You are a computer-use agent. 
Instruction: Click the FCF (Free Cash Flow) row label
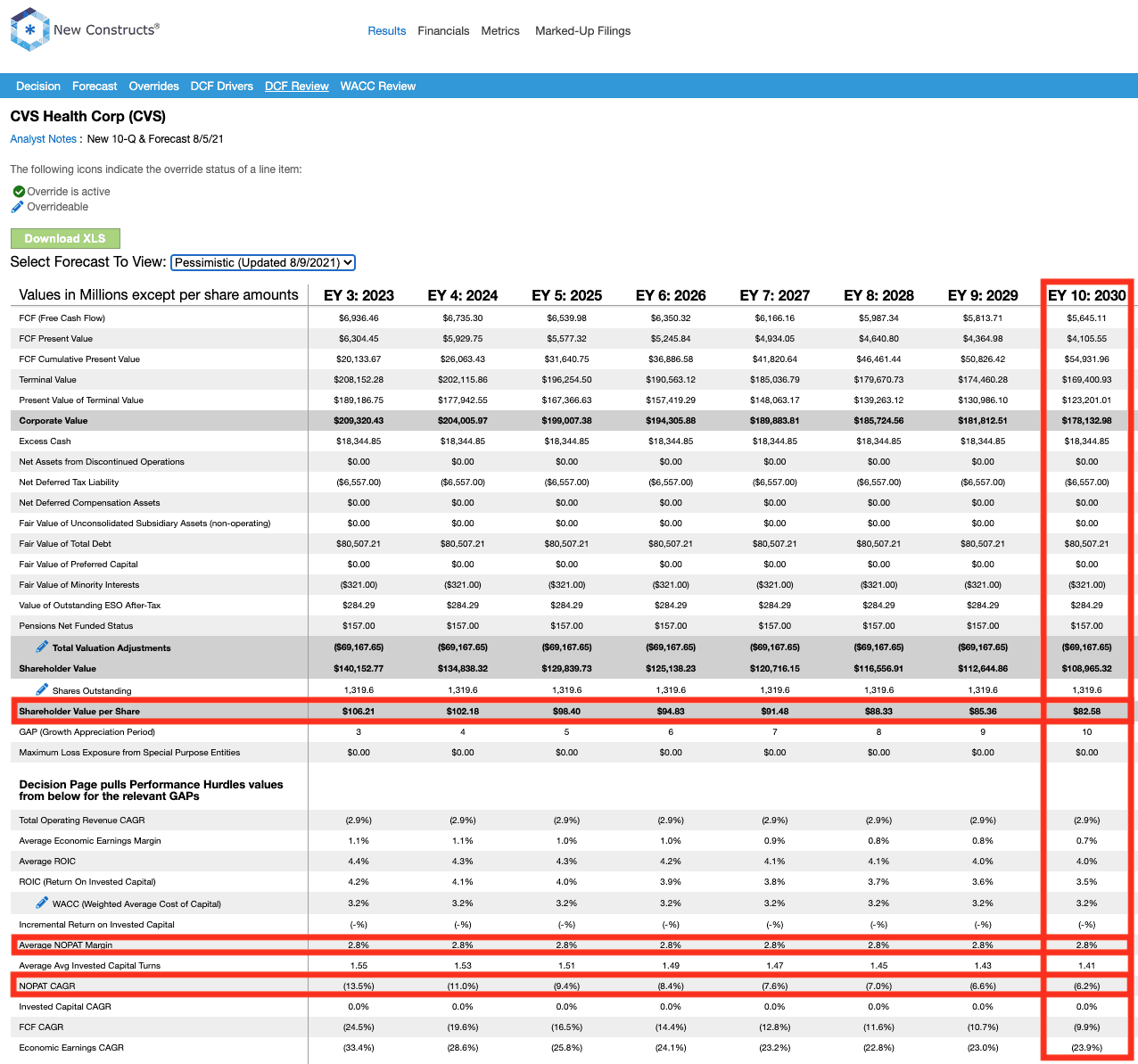click(62, 318)
